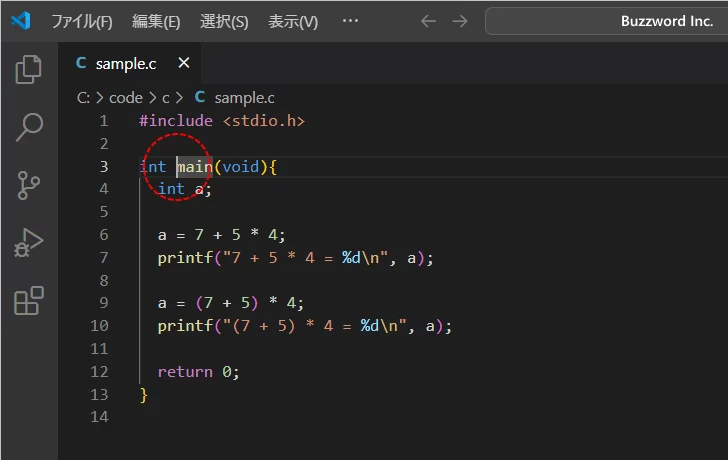Open the Explorer view in activity bar
This screenshot has height=460, width=728.
[29, 69]
